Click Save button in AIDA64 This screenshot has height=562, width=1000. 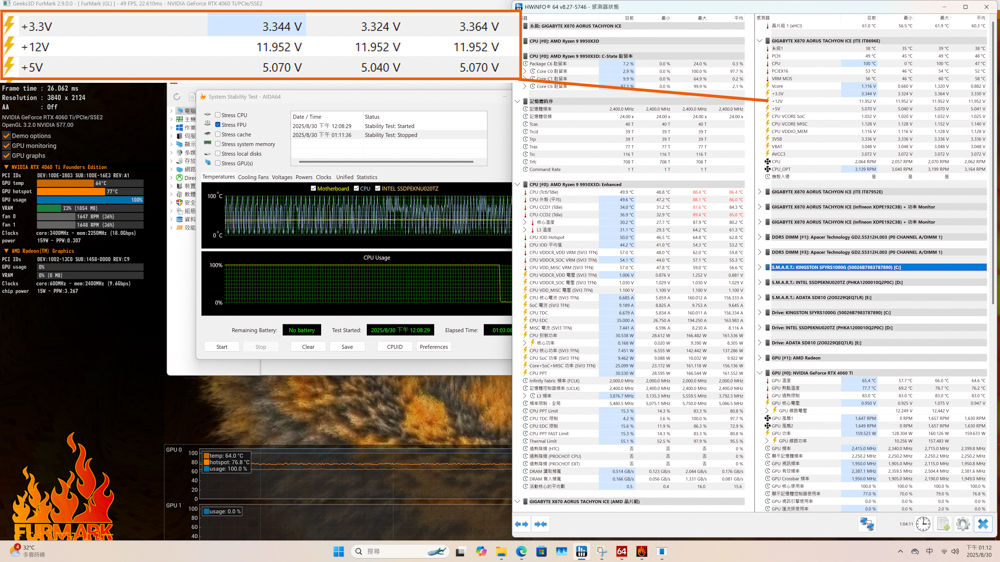(347, 346)
